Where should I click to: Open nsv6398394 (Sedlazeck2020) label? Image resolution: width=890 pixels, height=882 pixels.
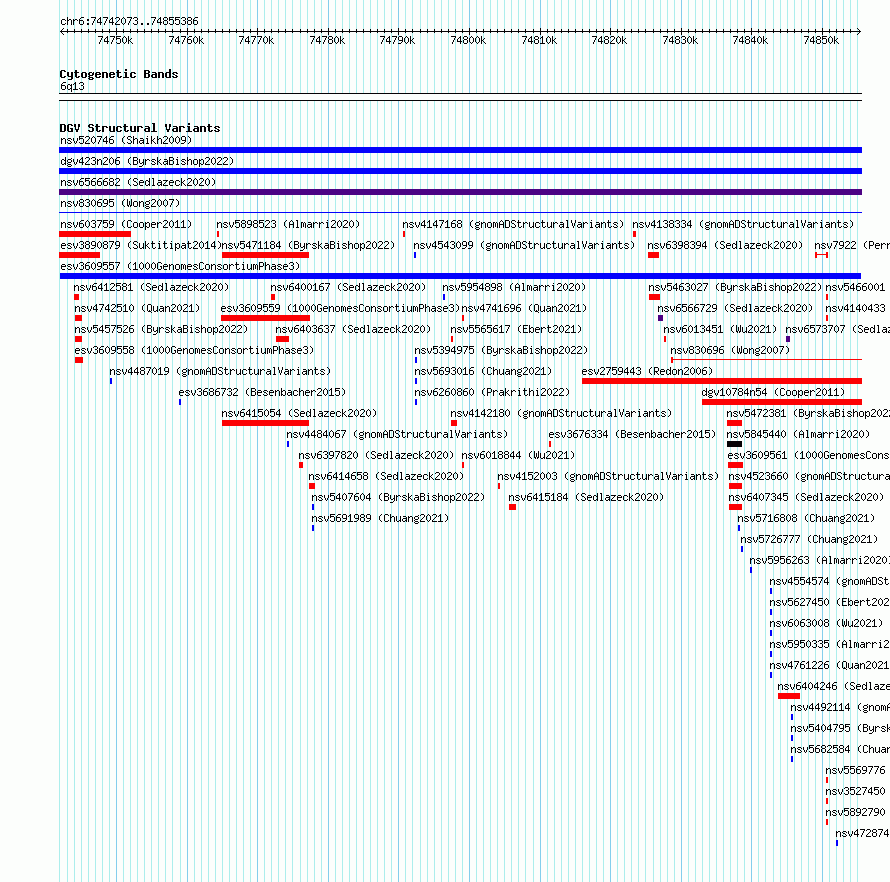tap(725, 245)
